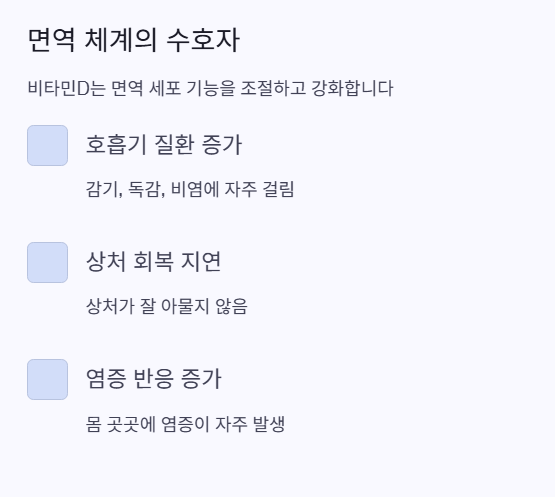The width and height of the screenshot is (555, 497).
Task: Click the description 감기, 독감, 비염에 자주 걸림
Action: pos(190,189)
